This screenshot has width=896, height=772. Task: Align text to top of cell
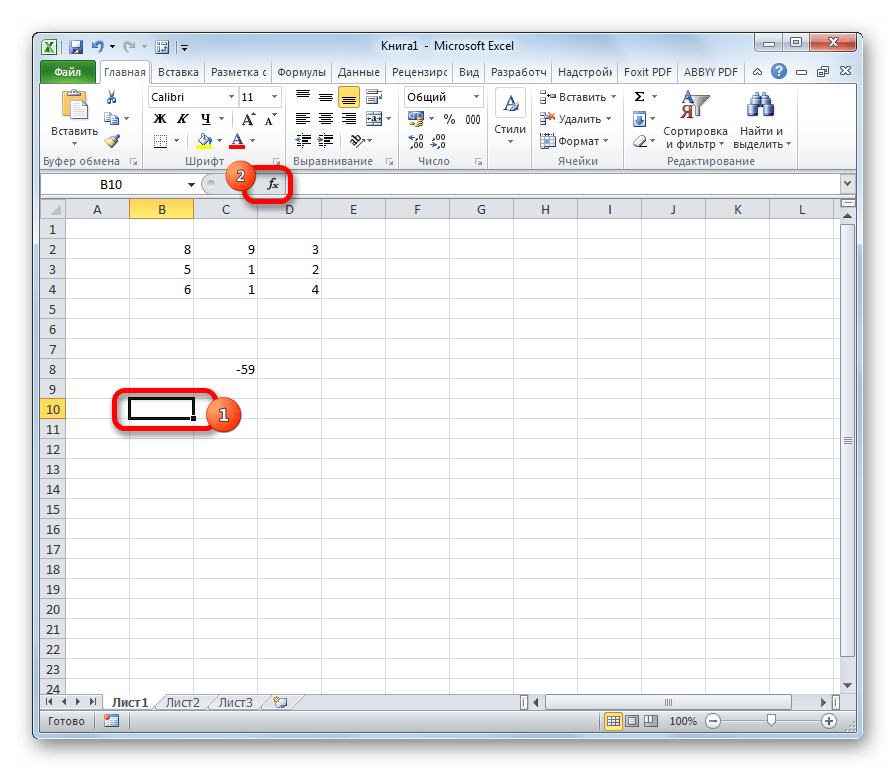click(x=303, y=97)
